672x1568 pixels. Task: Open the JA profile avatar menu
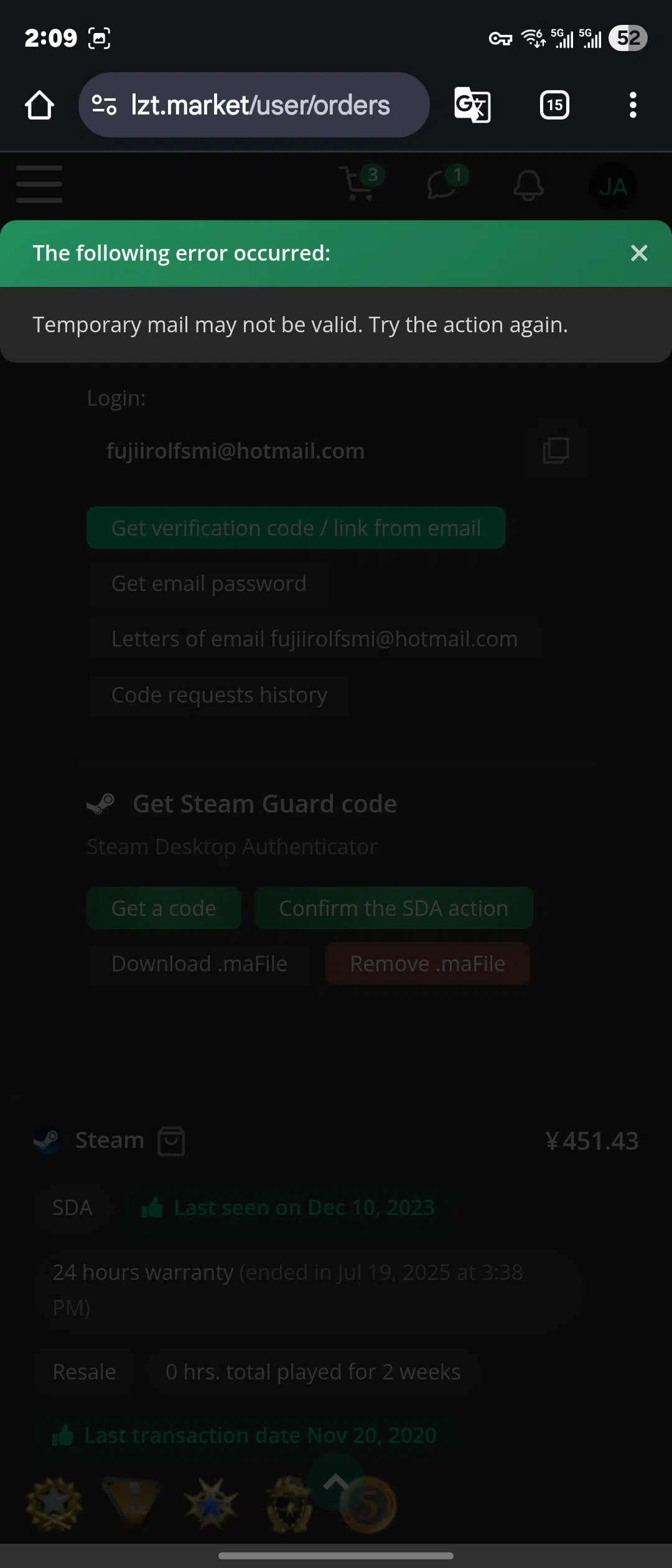point(613,187)
